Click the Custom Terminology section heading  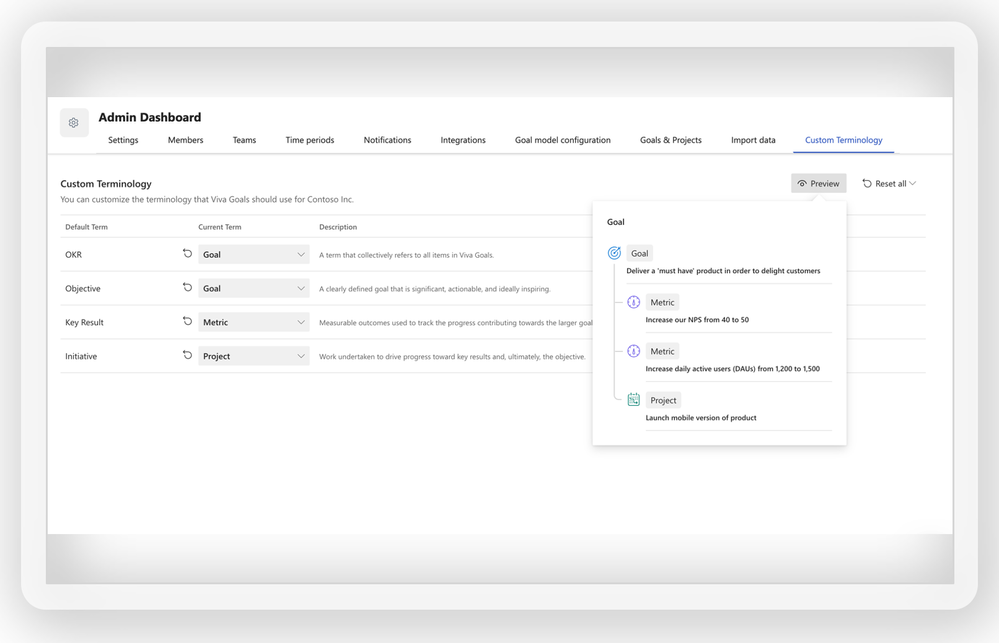106,184
